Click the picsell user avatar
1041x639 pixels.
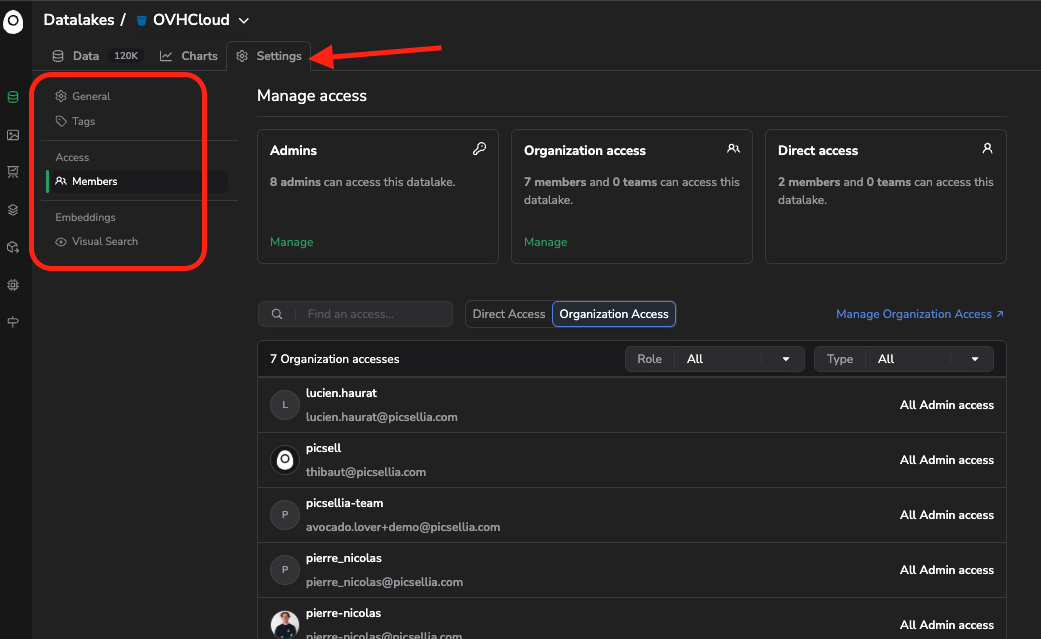(285, 460)
